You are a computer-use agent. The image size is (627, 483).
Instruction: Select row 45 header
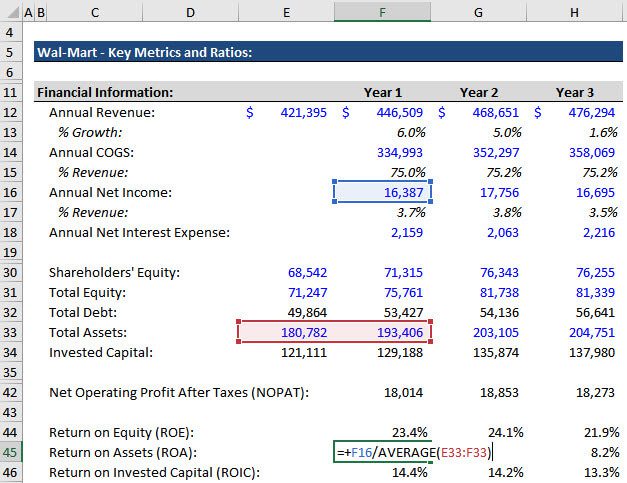(10, 452)
